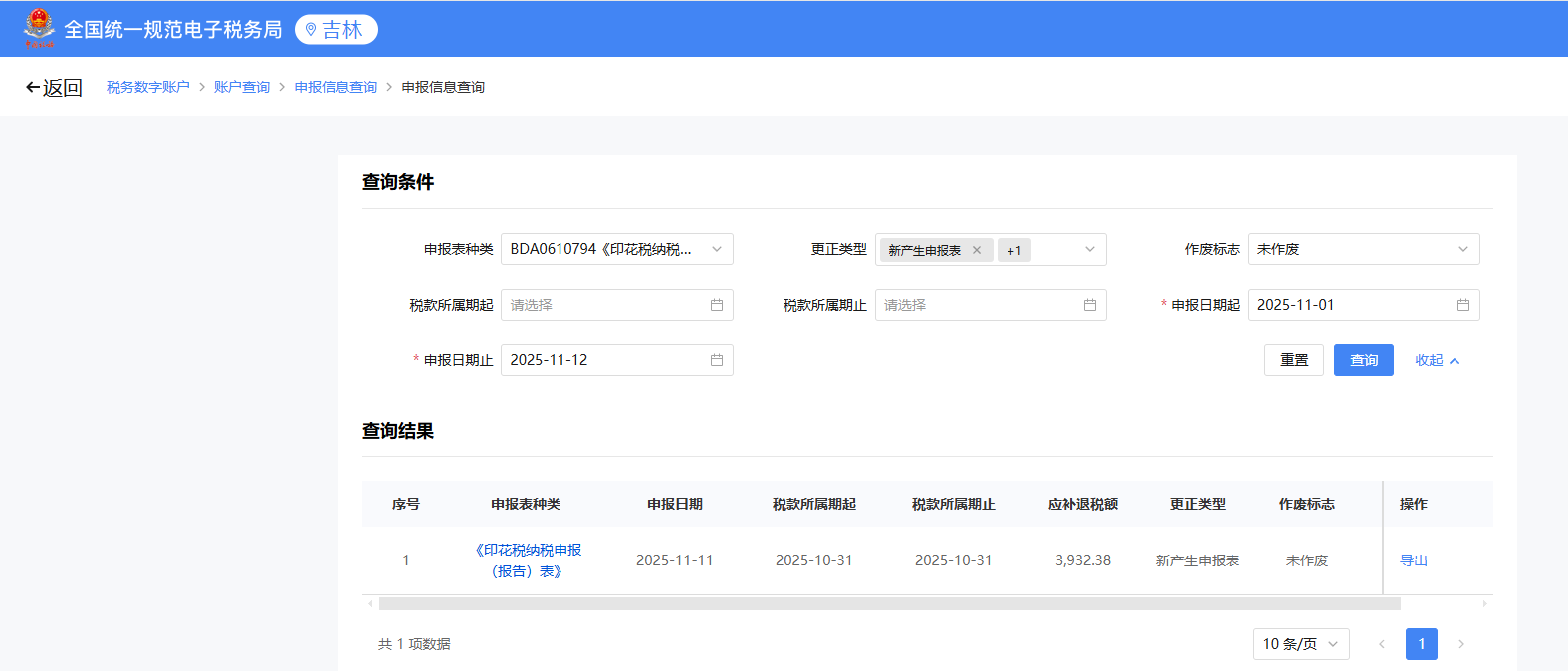Open the 《印花税纳税申报（报告）表》 link
Image resolution: width=1568 pixels, height=671 pixels.
pos(527,560)
